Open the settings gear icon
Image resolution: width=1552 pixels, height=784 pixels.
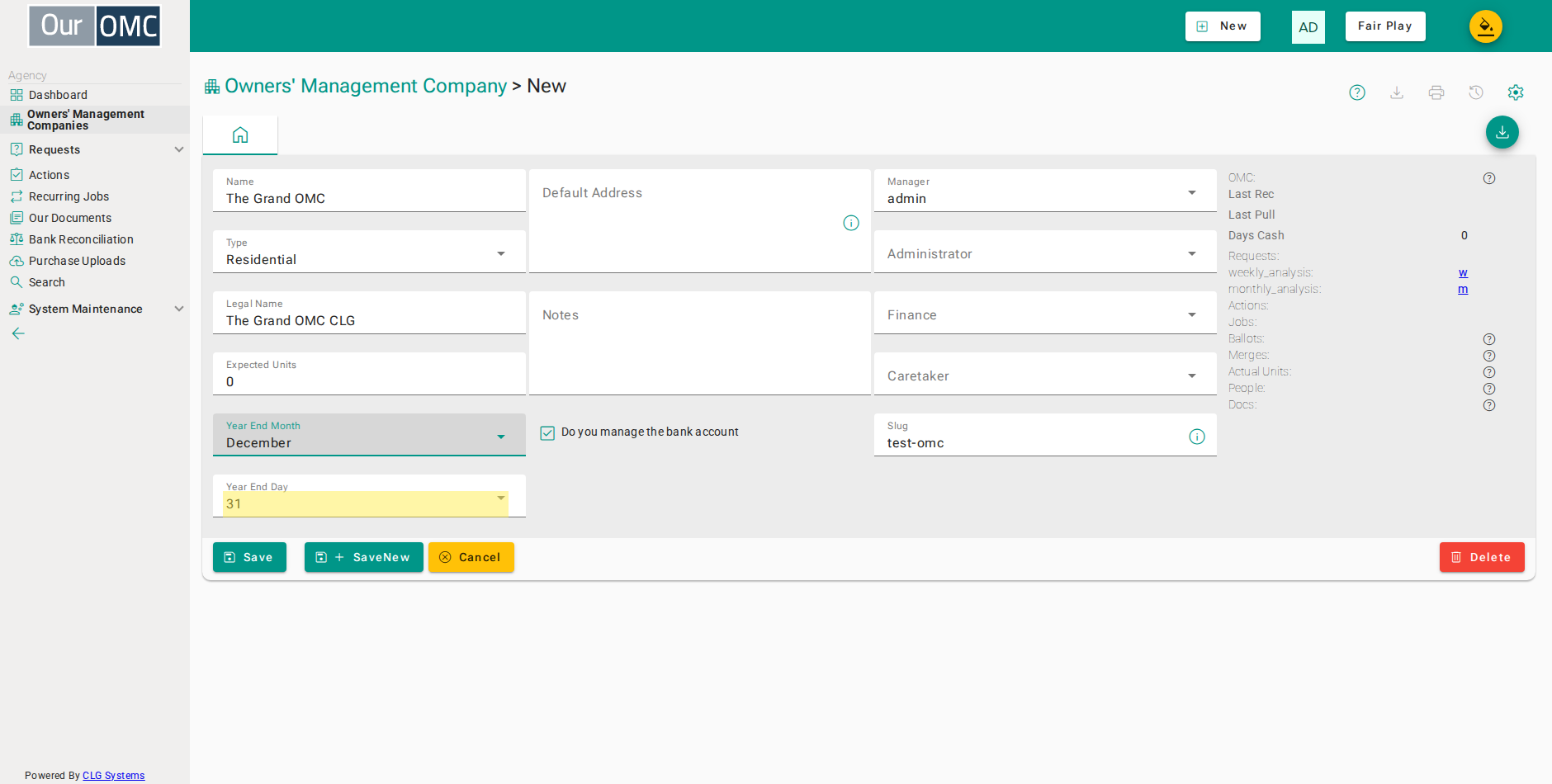(x=1516, y=92)
